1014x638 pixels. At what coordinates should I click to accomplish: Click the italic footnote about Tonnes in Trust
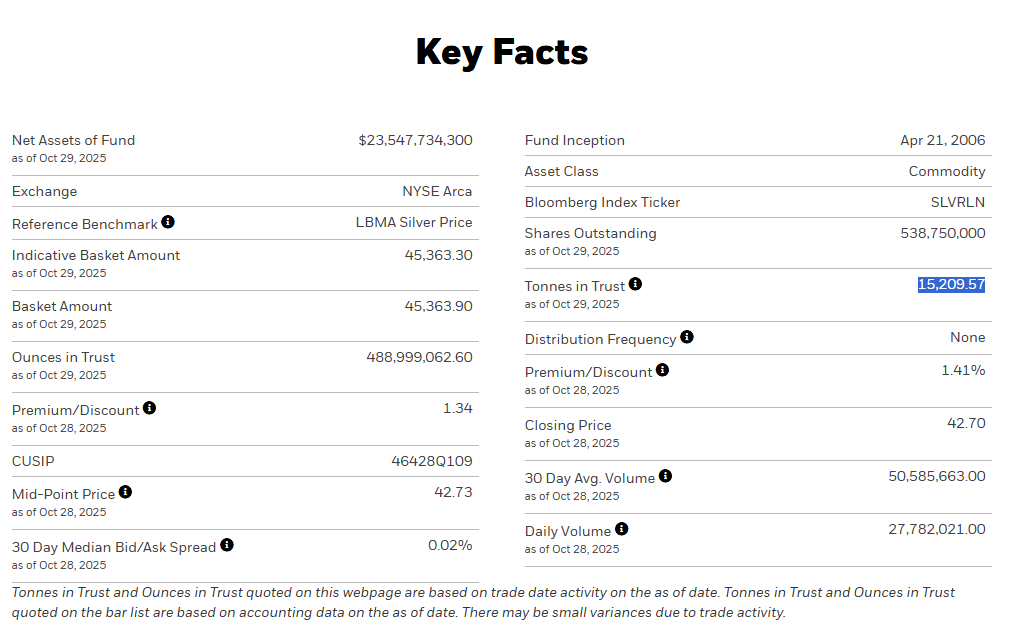pos(483,602)
